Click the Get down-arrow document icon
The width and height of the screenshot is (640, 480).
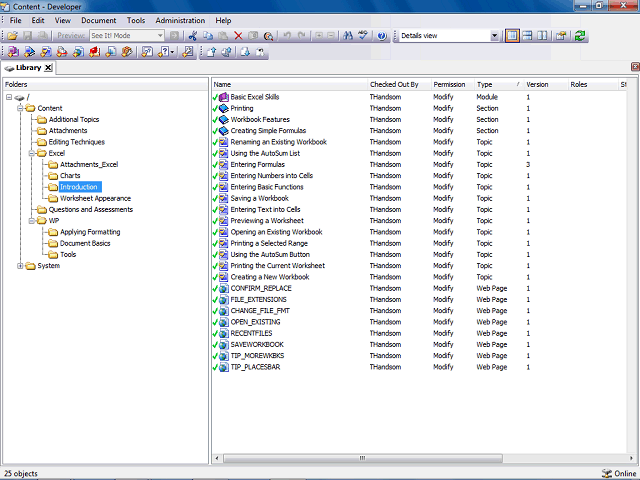click(245, 52)
